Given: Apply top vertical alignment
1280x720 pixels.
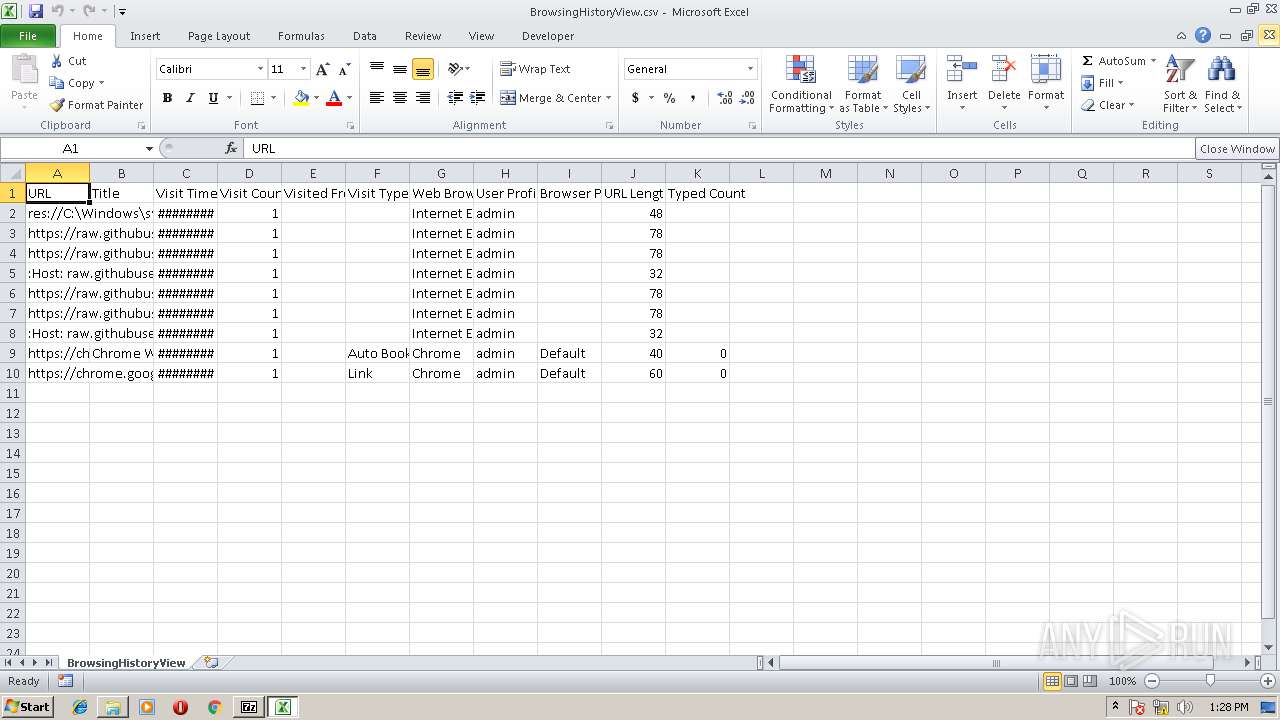Looking at the screenshot, I should coord(377,69).
